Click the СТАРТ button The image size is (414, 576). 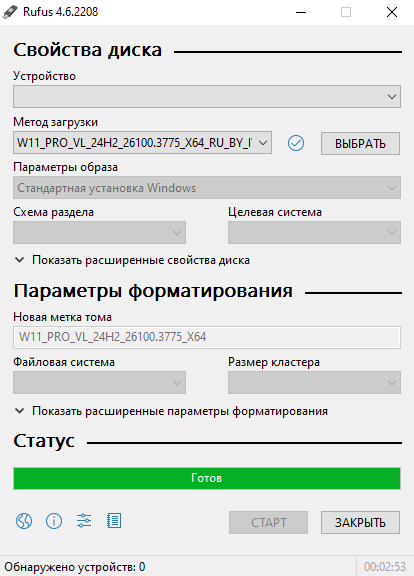[269, 522]
